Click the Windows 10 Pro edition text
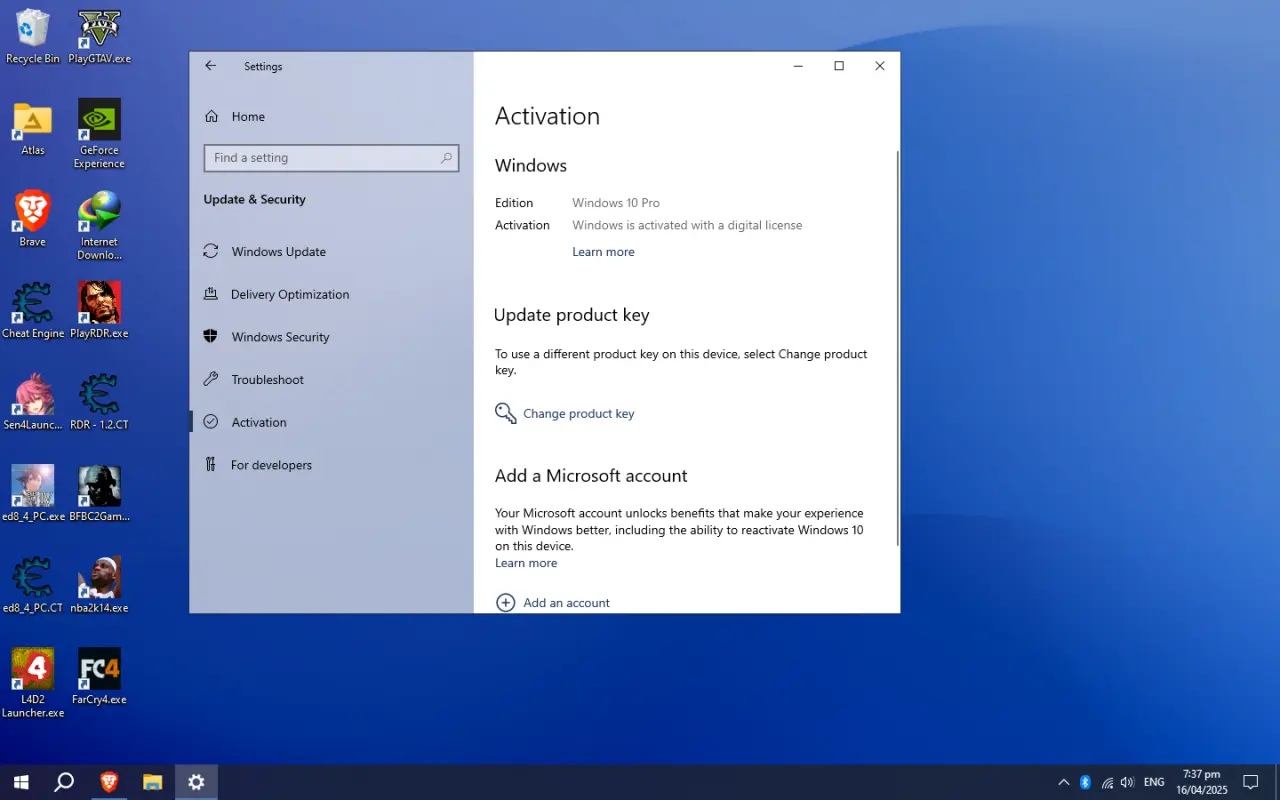Screen dimensions: 1280x800 click(616, 203)
